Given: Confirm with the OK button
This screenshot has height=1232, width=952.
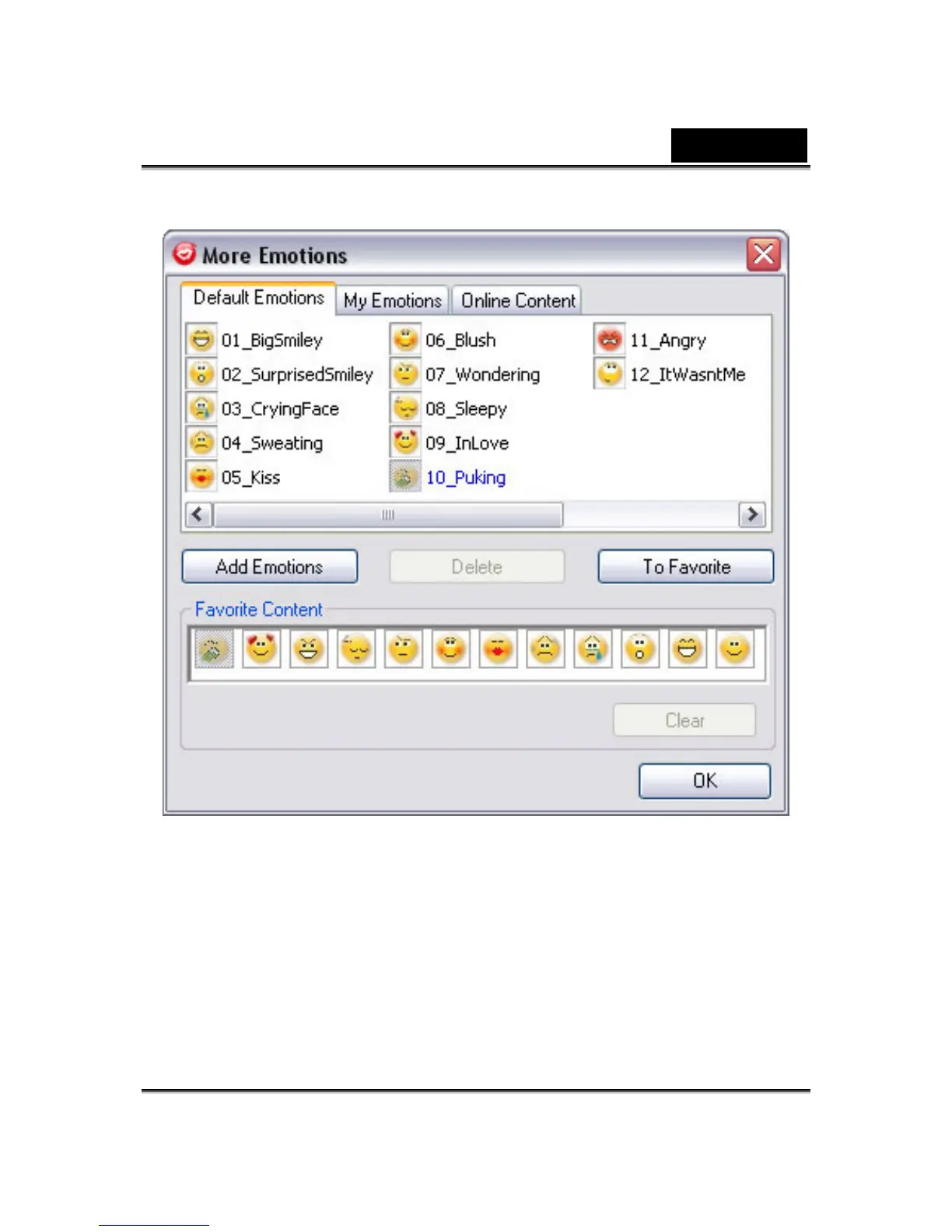Looking at the screenshot, I should [705, 781].
